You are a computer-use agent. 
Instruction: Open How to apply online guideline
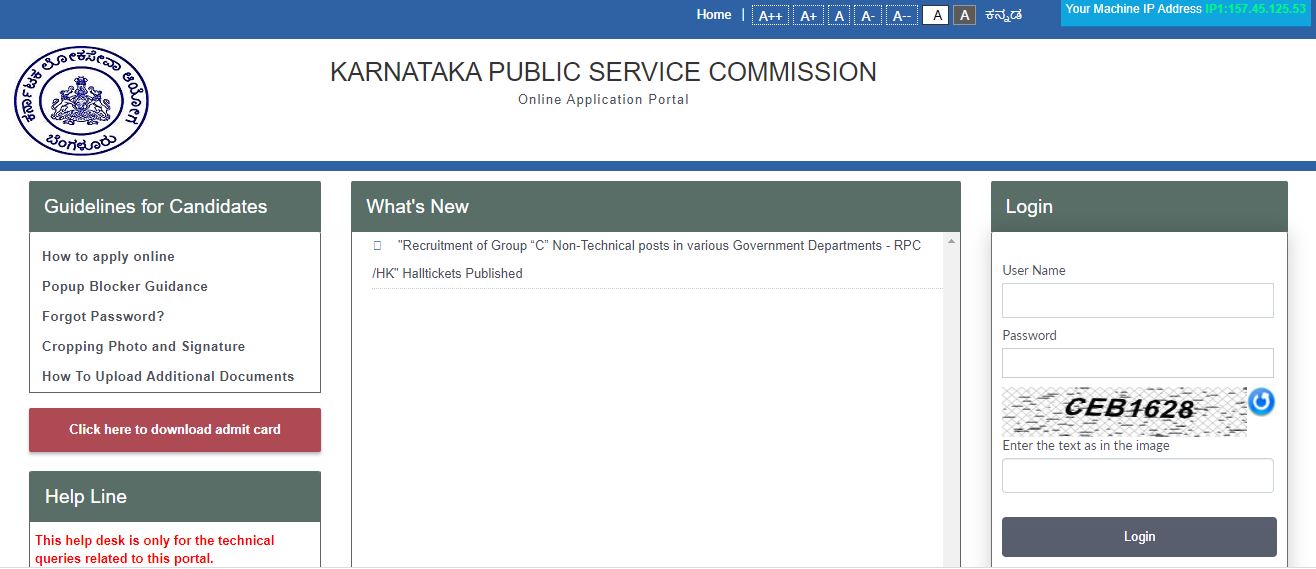click(108, 257)
